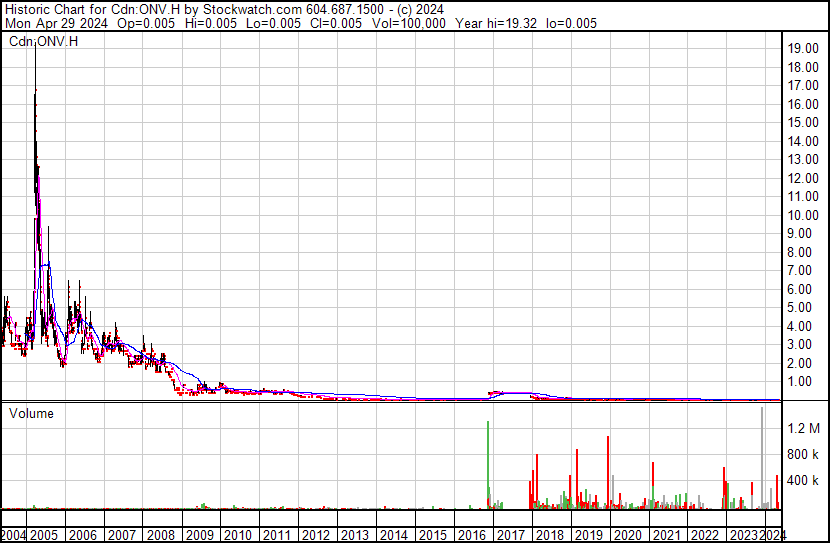Select the 400 k volume axis label
The image size is (830, 543).
(803, 481)
